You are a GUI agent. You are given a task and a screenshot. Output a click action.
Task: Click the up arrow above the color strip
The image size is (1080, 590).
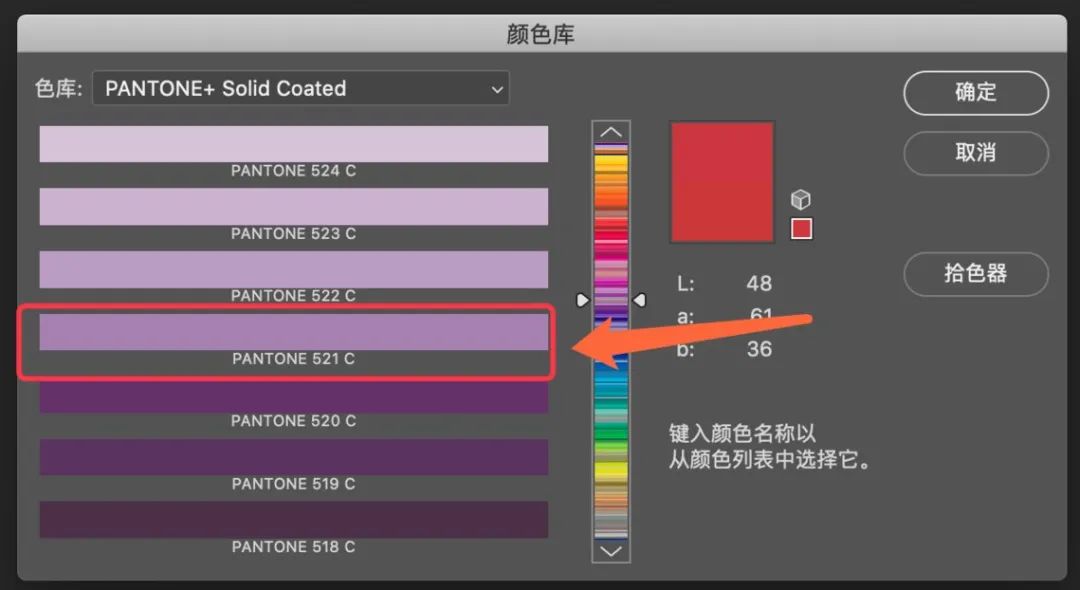pos(611,131)
